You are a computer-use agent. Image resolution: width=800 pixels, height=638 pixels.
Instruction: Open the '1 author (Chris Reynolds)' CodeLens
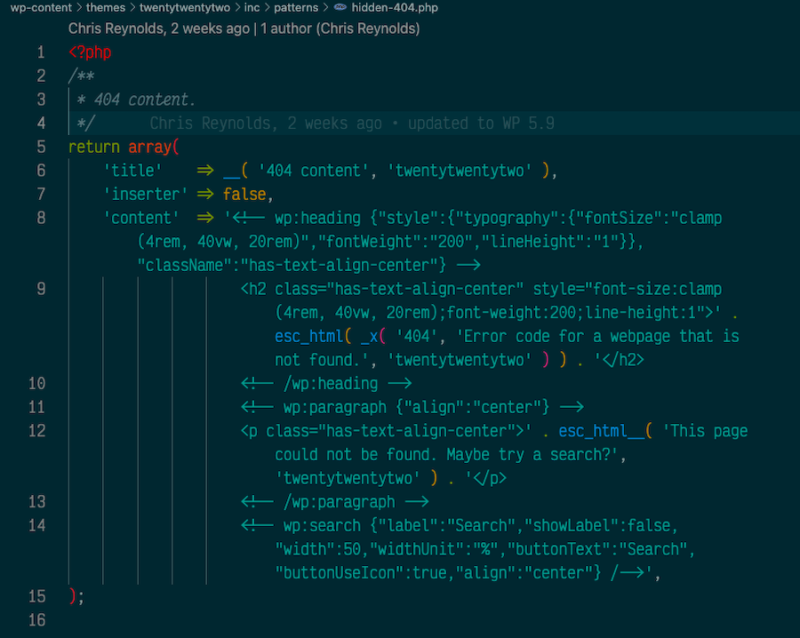340,29
